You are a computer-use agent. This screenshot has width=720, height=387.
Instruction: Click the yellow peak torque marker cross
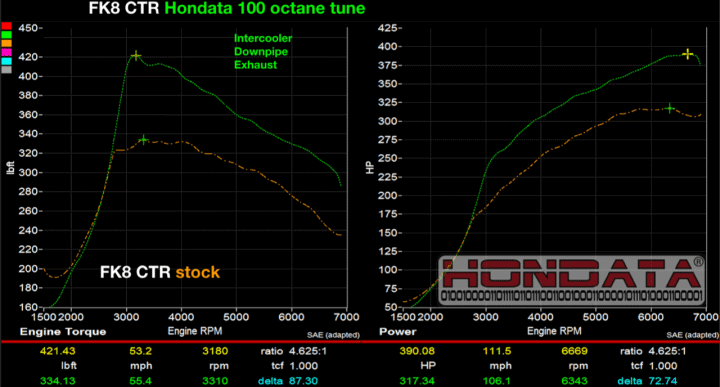tap(136, 56)
